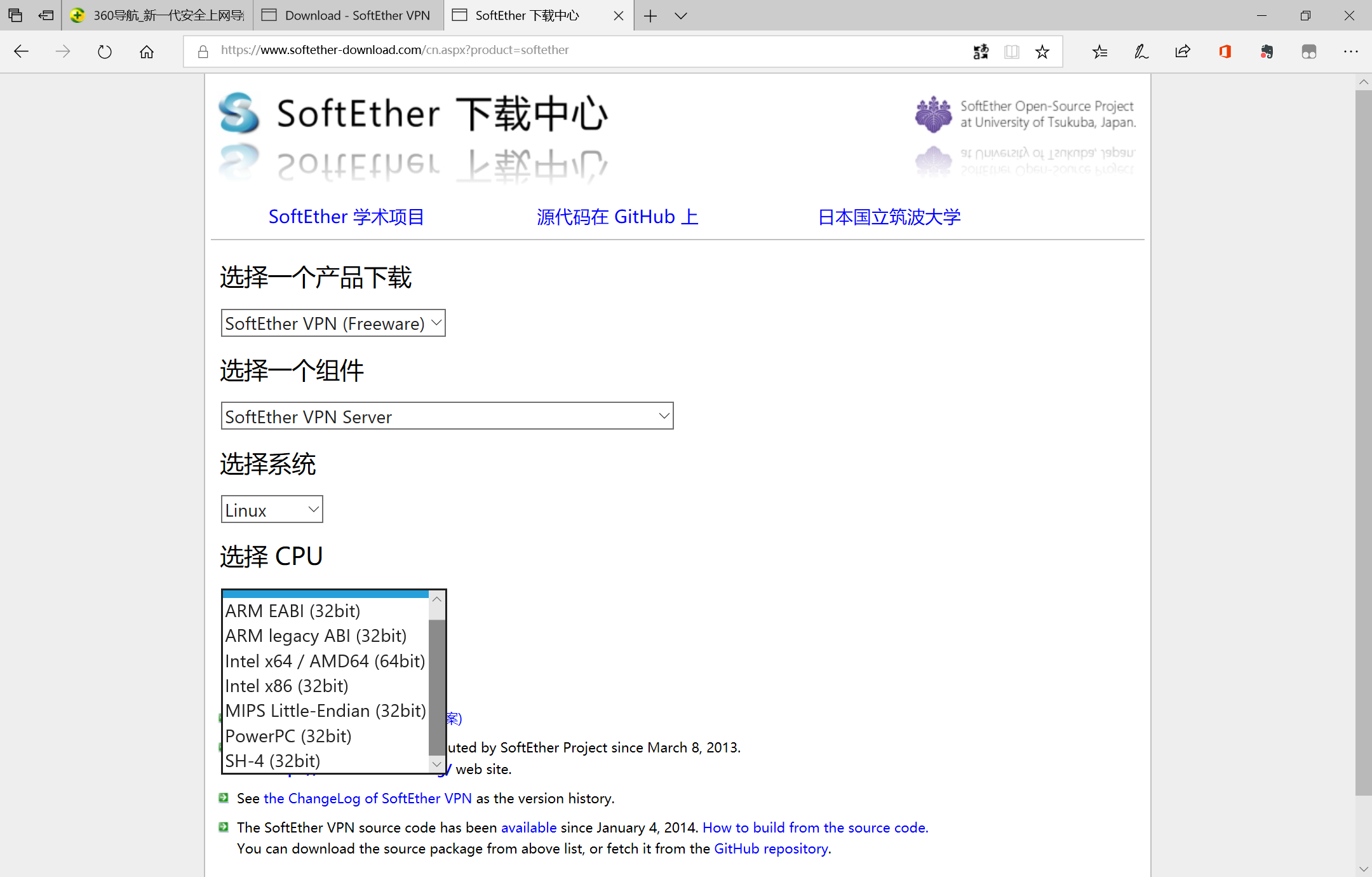Image resolution: width=1372 pixels, height=877 pixels.
Task: Click the CPU list scroll down arrow
Action: pyautogui.click(x=437, y=764)
